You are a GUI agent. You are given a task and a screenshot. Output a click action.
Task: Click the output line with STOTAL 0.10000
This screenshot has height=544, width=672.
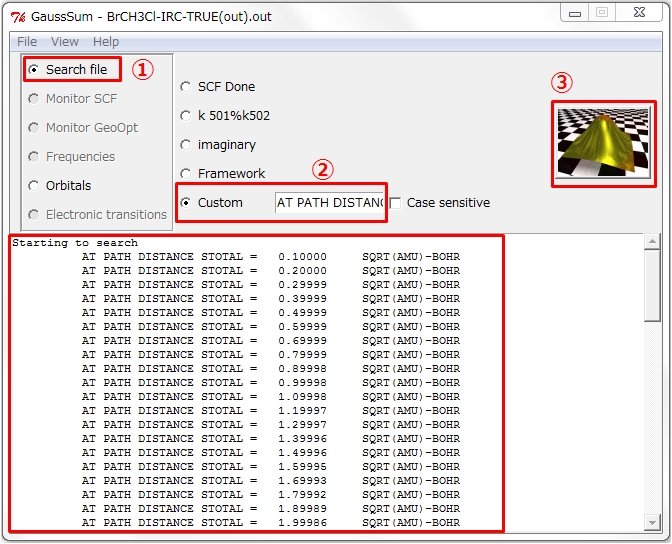pos(271,257)
